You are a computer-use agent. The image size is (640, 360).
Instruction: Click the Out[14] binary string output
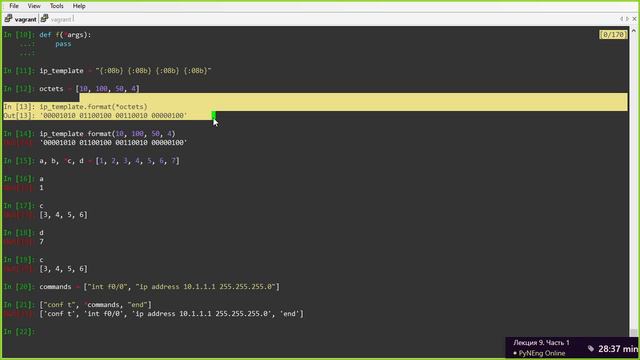click(x=113, y=142)
